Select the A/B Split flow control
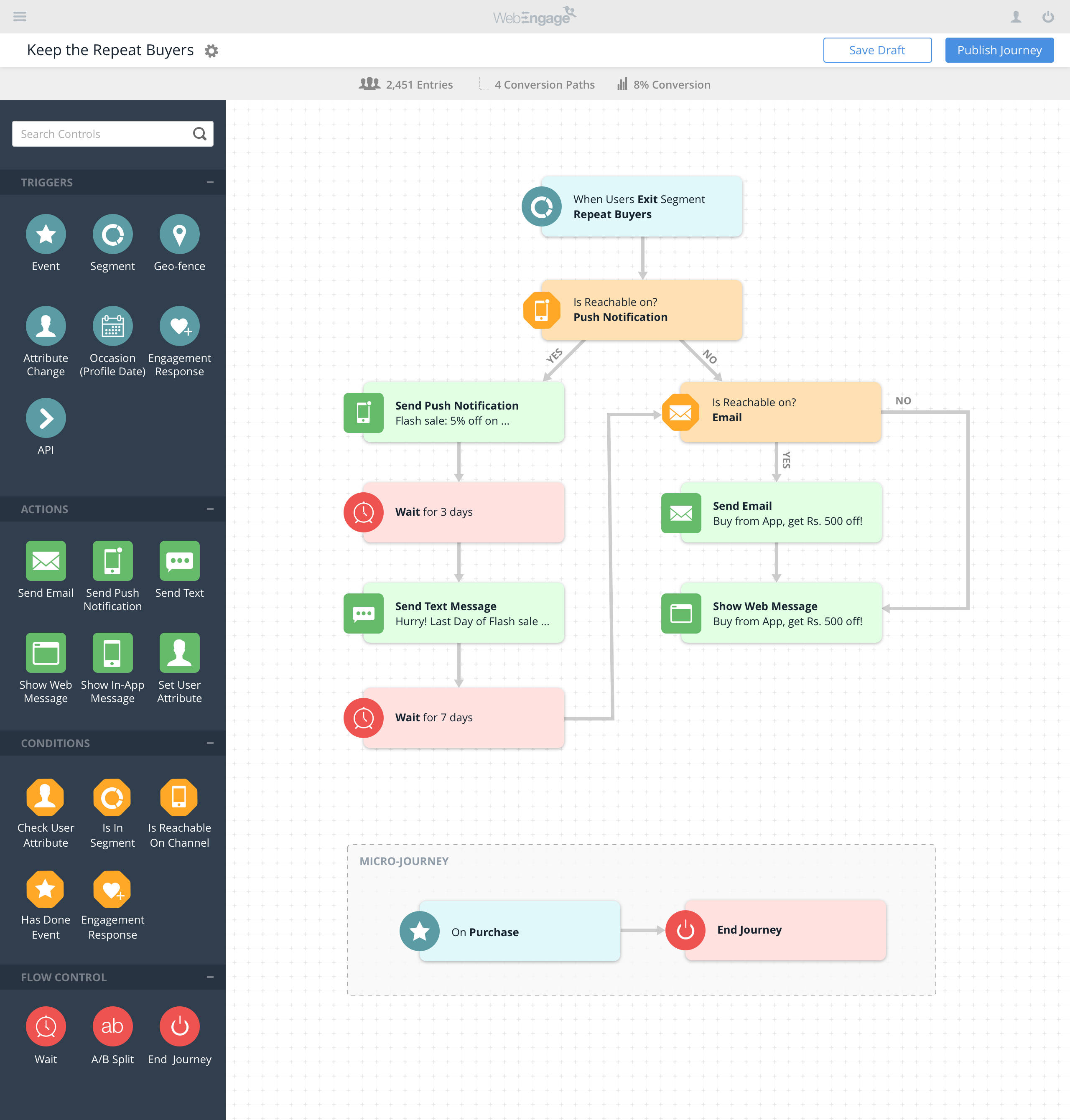The height and width of the screenshot is (1120, 1070). pos(112,1026)
